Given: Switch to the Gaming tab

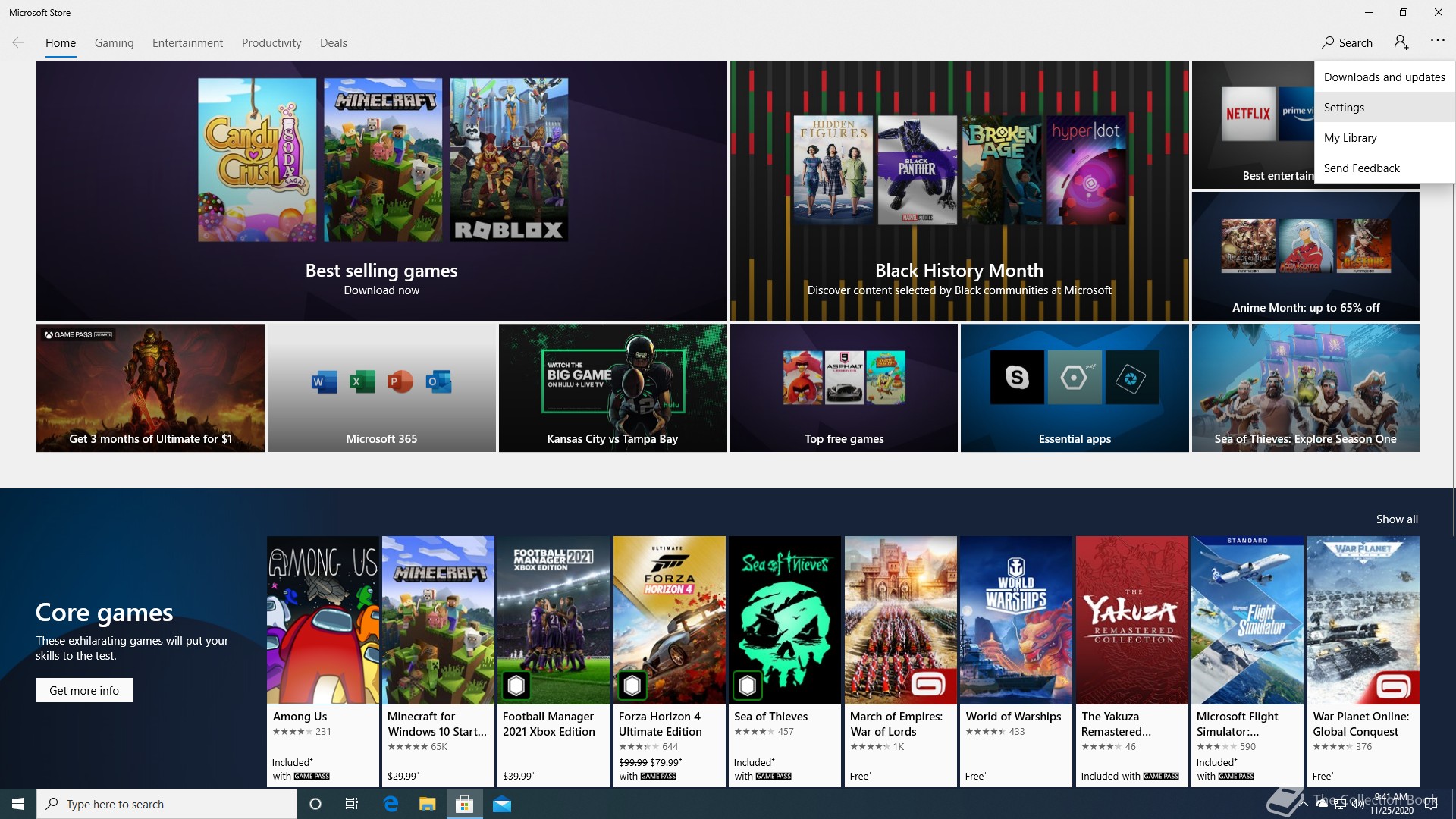Looking at the screenshot, I should [x=114, y=43].
